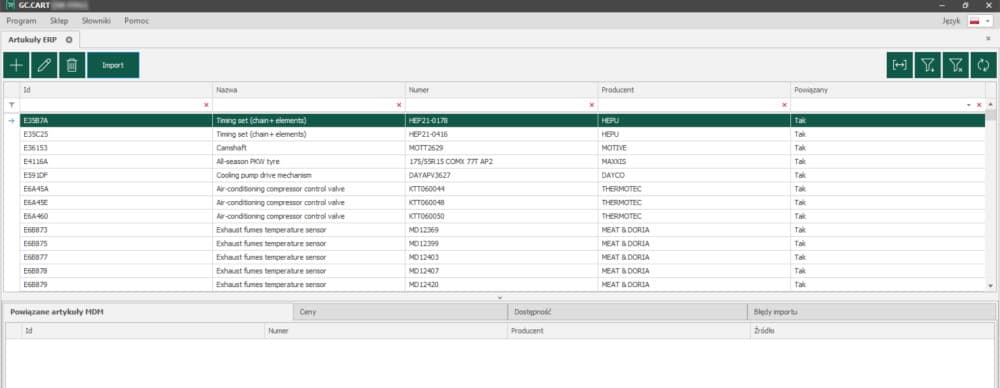Sort by the Nazwa column header
This screenshot has height=388, width=1000.
tap(309, 90)
